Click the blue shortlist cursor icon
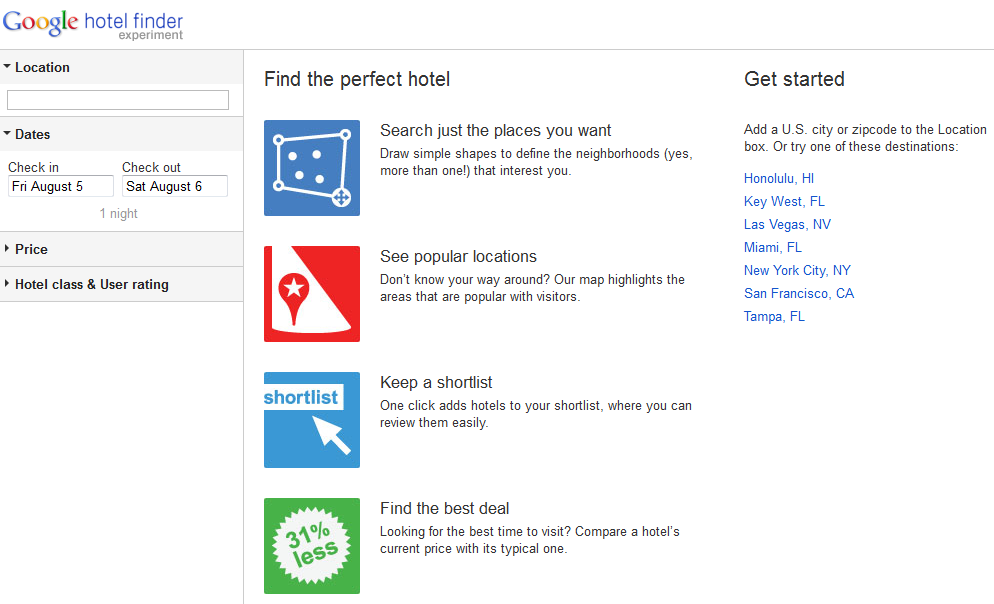 (311, 420)
